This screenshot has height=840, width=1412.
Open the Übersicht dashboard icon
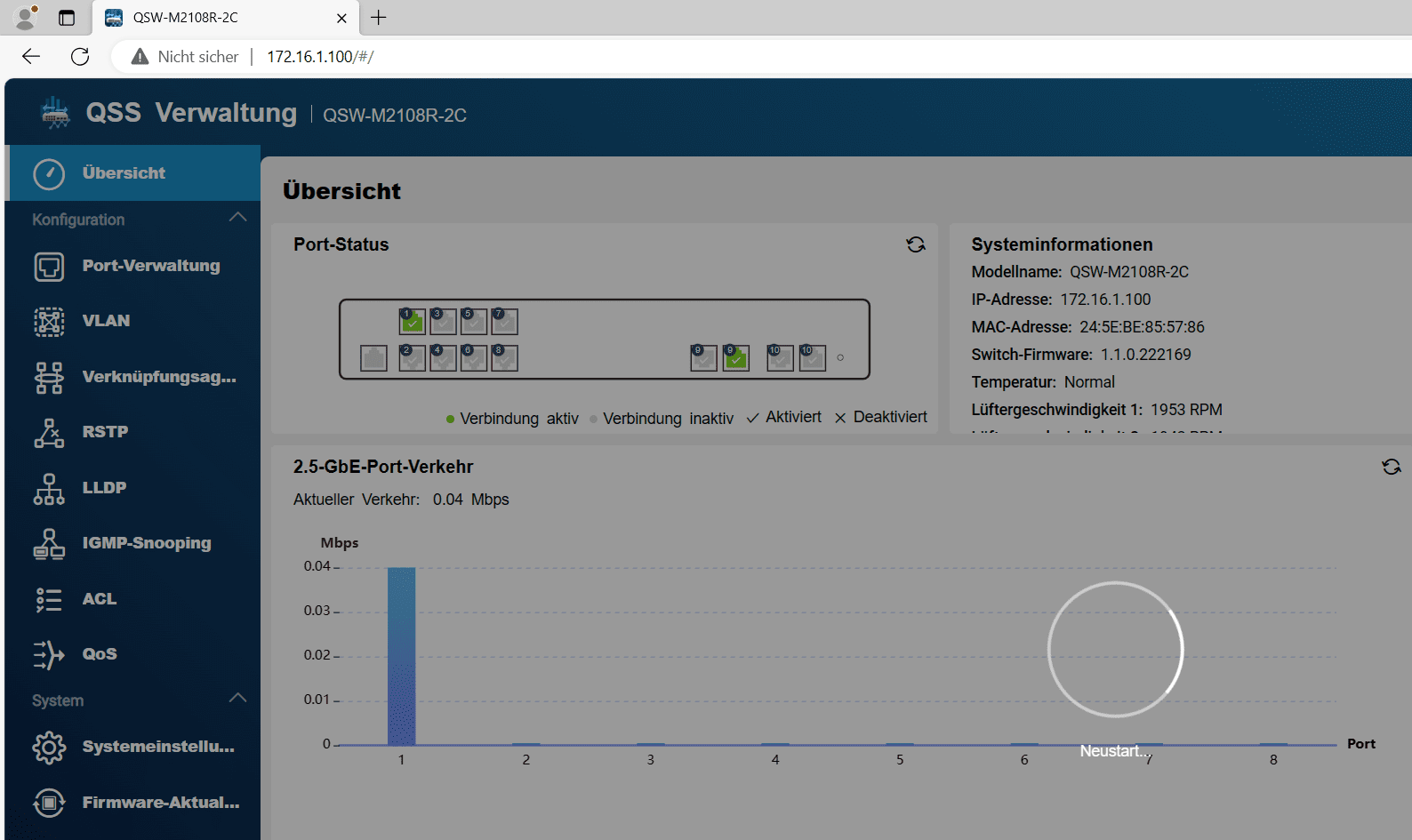click(x=49, y=173)
